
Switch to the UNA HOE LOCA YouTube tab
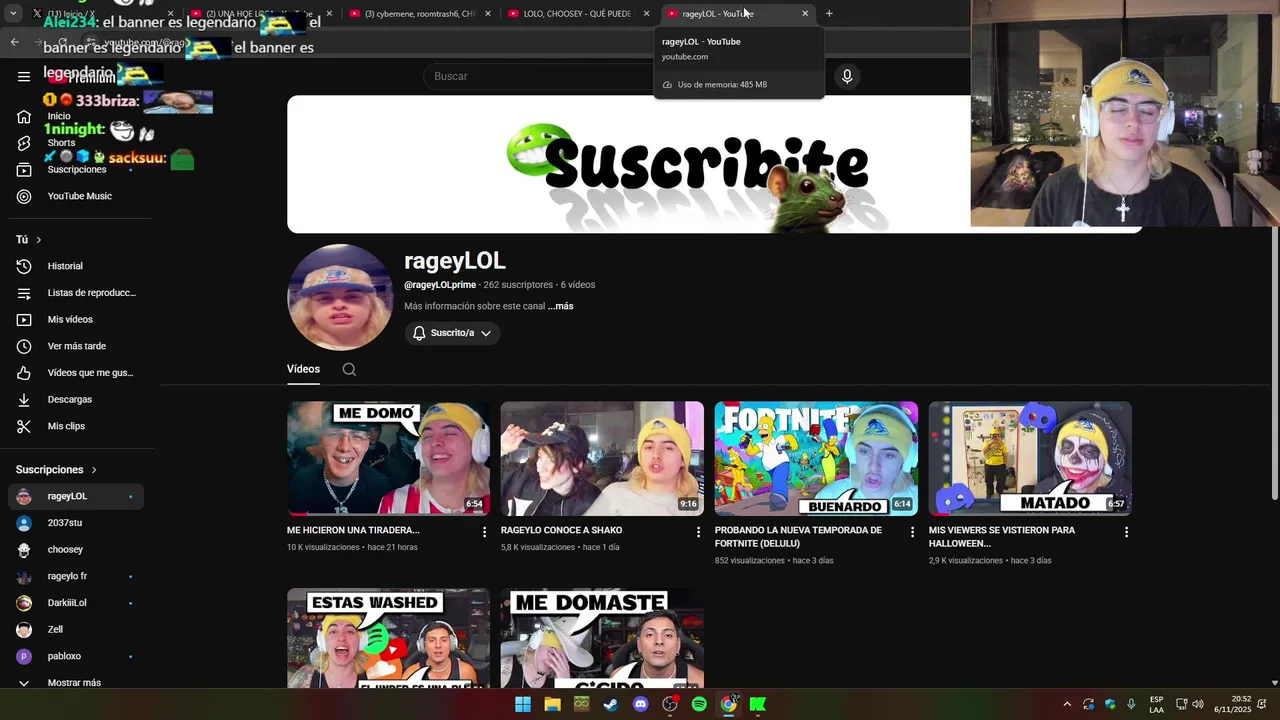tap(262, 13)
